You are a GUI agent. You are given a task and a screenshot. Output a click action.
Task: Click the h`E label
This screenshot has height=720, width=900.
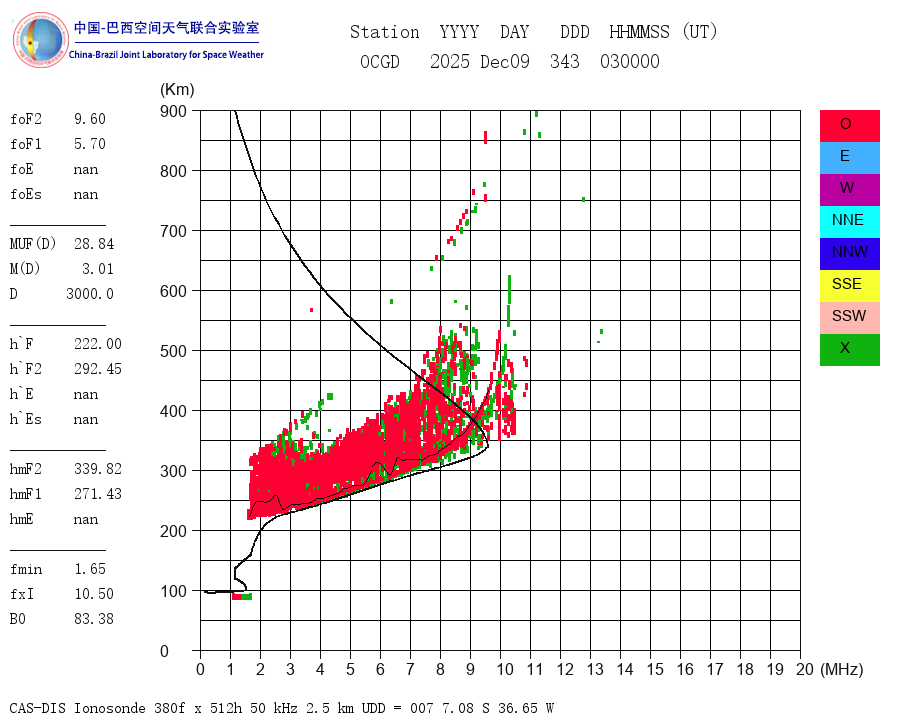coord(21,394)
